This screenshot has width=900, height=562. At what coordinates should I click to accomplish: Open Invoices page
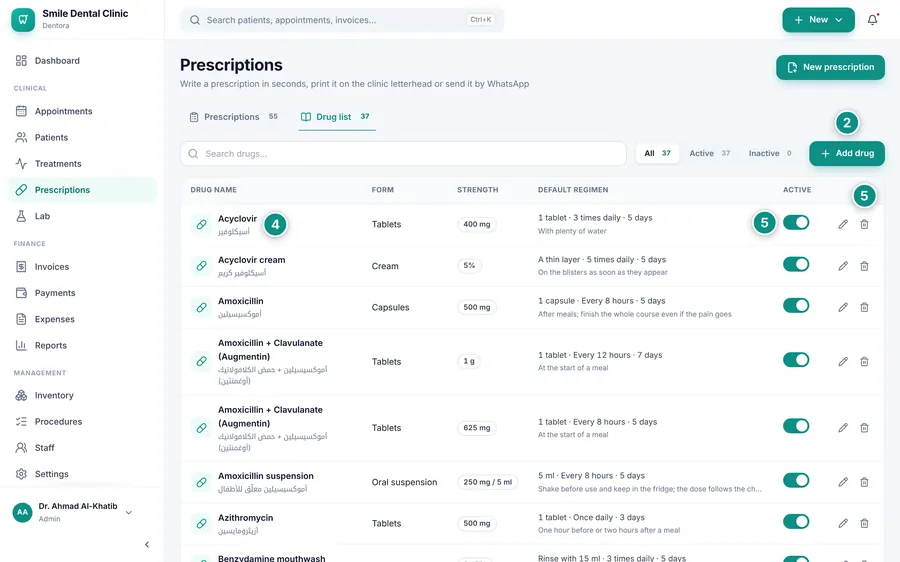pyautogui.click(x=82, y=267)
